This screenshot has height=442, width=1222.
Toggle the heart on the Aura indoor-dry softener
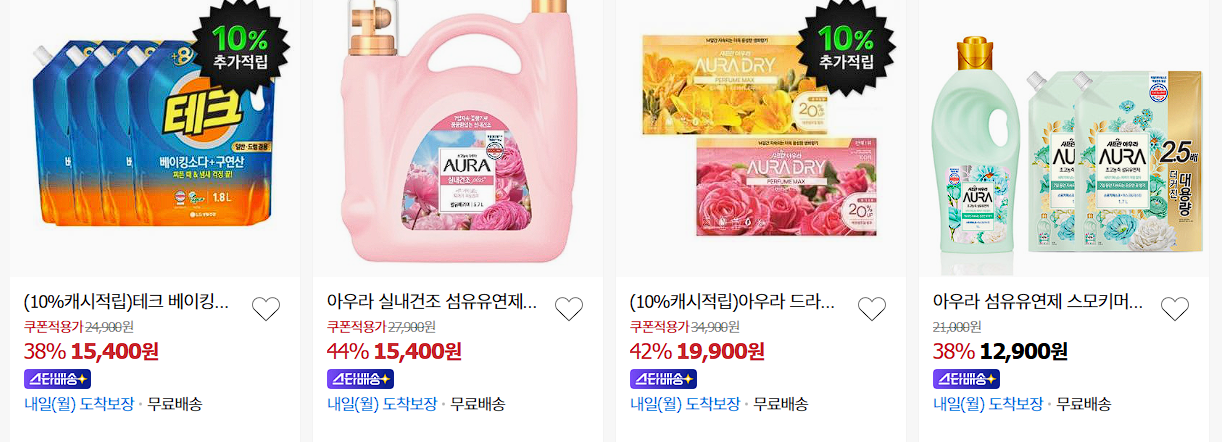pyautogui.click(x=569, y=309)
